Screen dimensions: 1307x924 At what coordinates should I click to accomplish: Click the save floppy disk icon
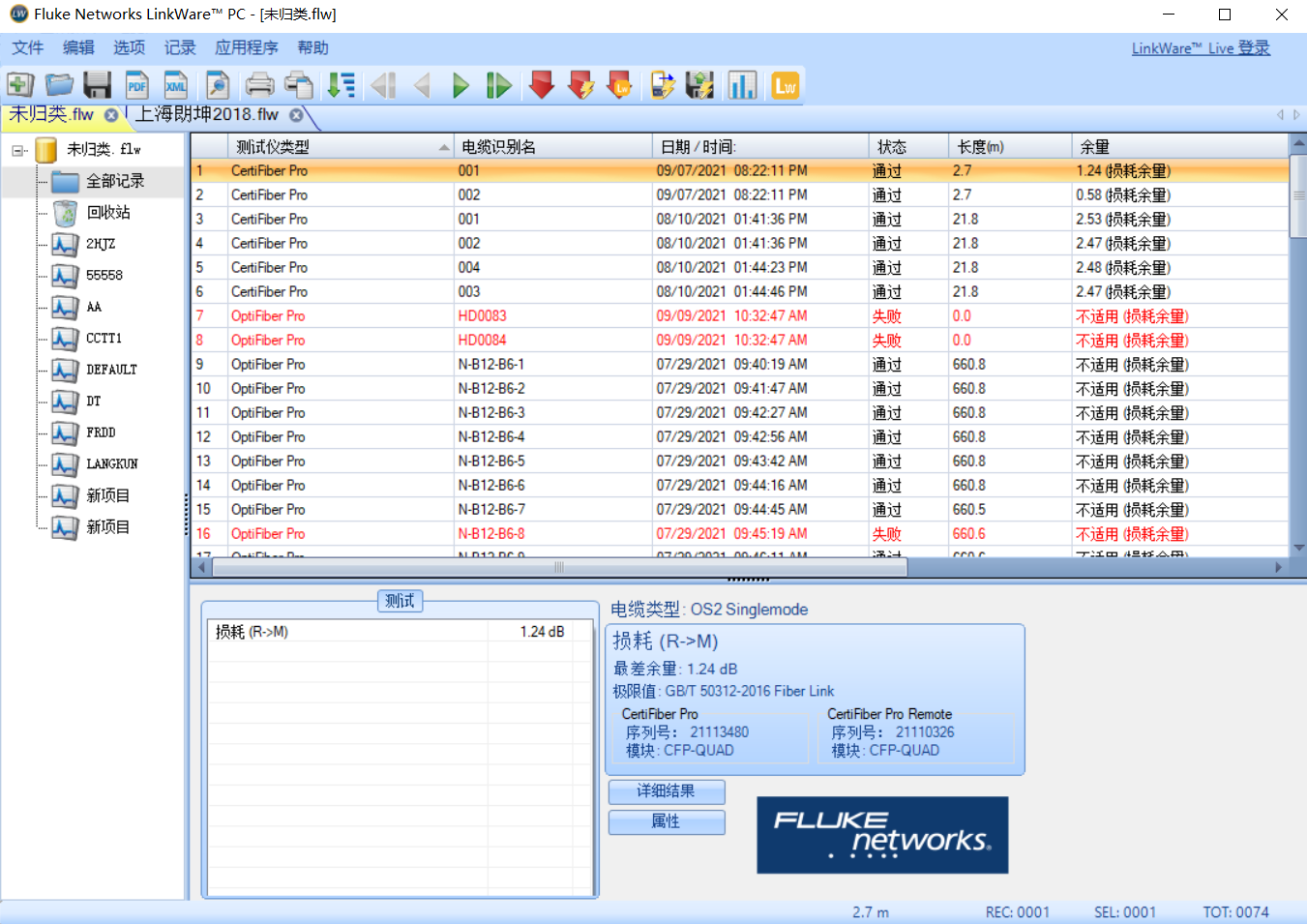[97, 85]
